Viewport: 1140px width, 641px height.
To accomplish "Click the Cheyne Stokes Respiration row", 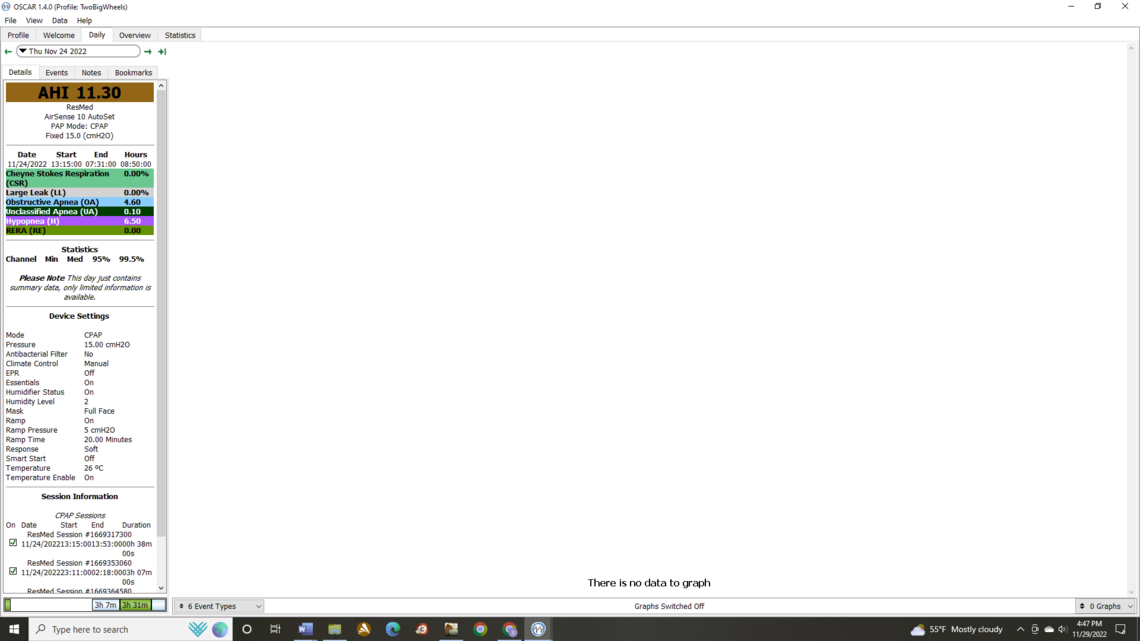I will 79,178.
